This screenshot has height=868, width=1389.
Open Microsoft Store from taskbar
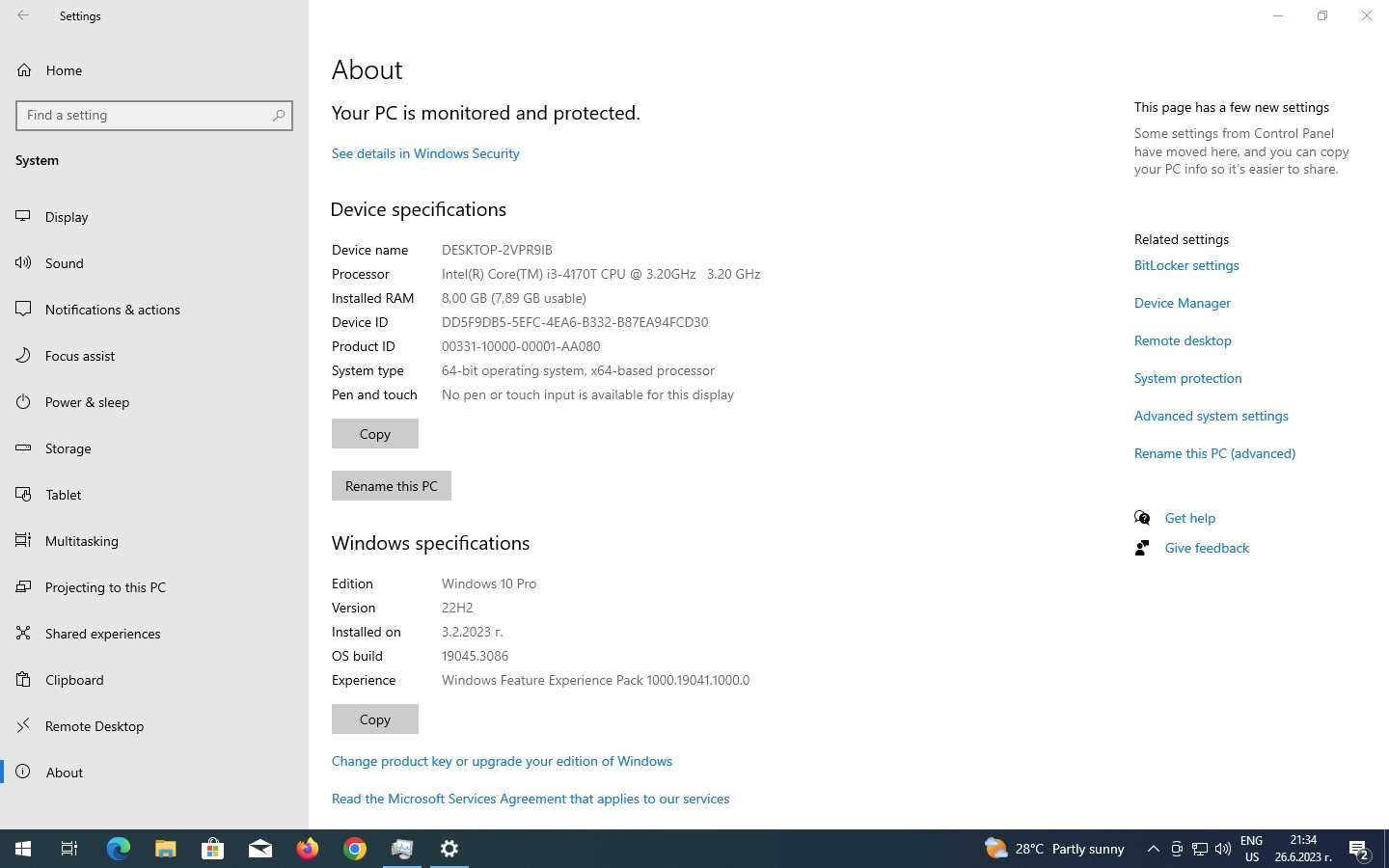212,849
